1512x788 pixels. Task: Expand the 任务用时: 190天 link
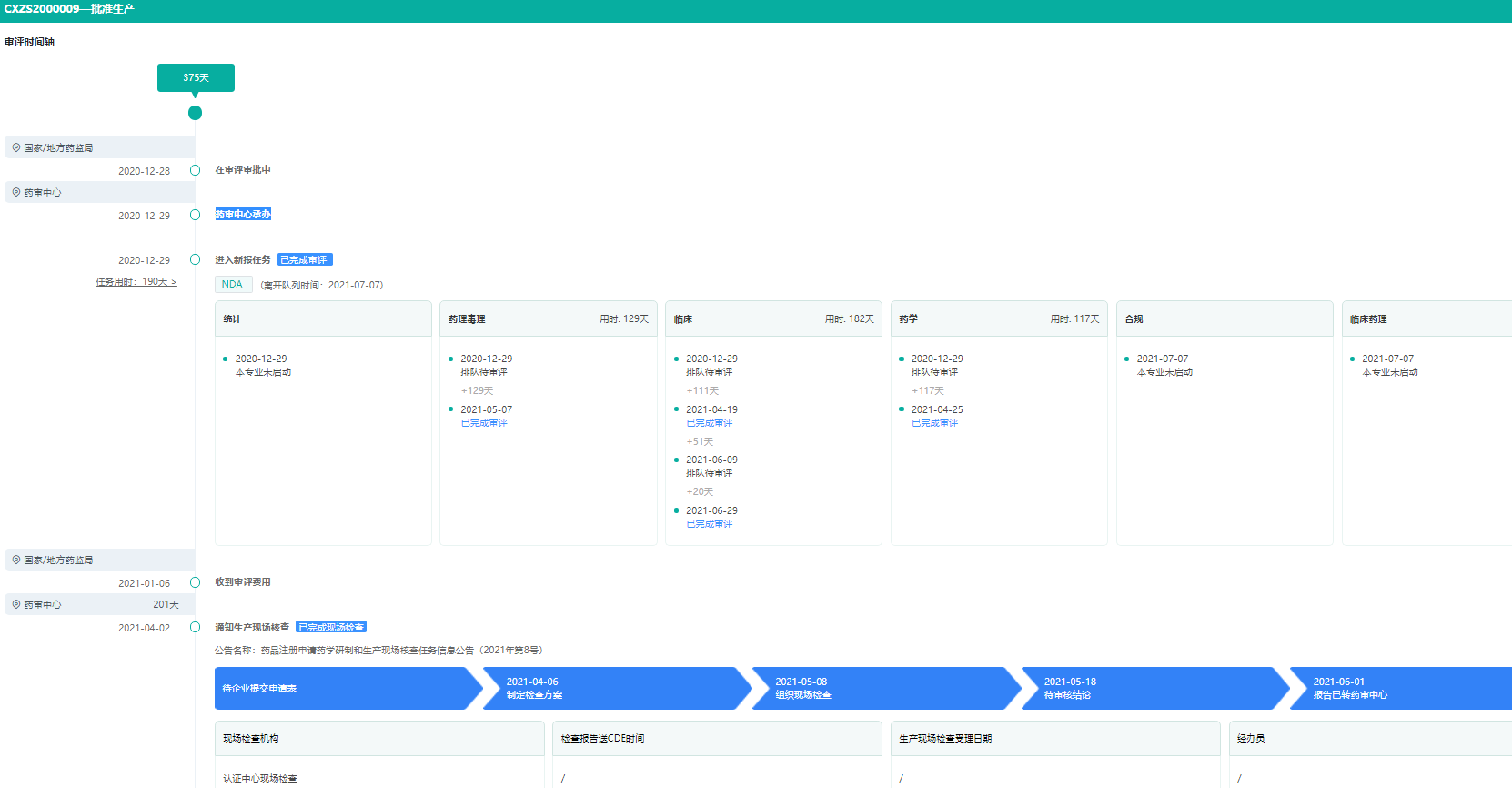point(136,282)
